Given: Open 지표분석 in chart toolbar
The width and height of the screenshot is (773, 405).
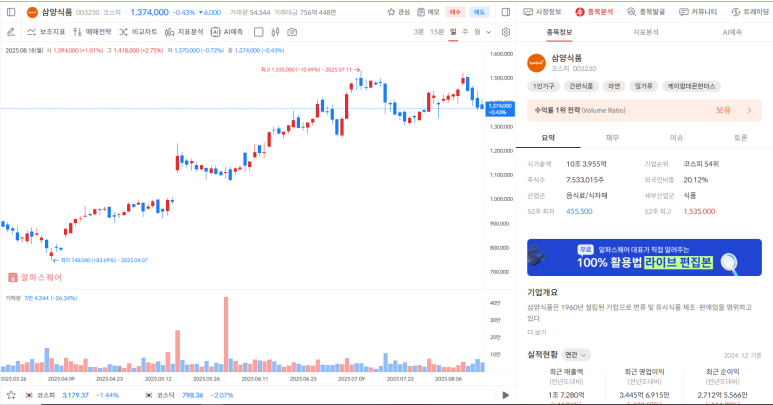Looking at the screenshot, I should coord(184,32).
